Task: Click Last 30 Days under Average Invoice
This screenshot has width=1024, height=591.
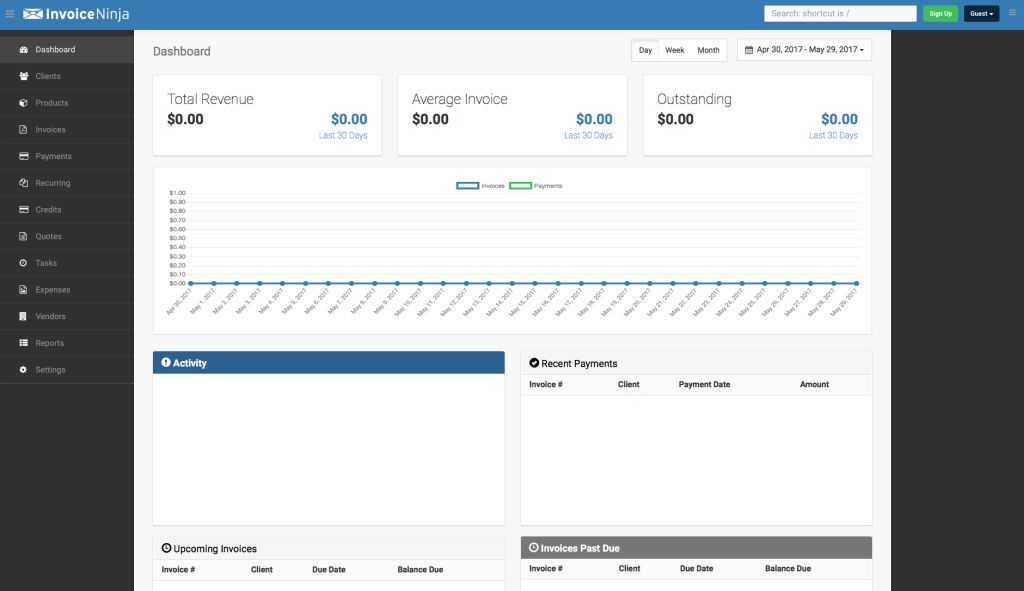Action: (x=588, y=136)
